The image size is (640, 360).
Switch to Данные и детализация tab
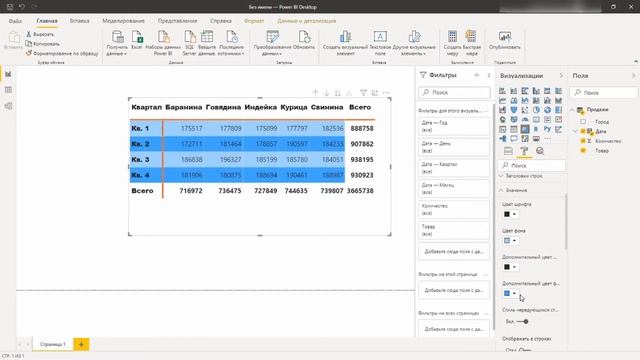point(307,21)
